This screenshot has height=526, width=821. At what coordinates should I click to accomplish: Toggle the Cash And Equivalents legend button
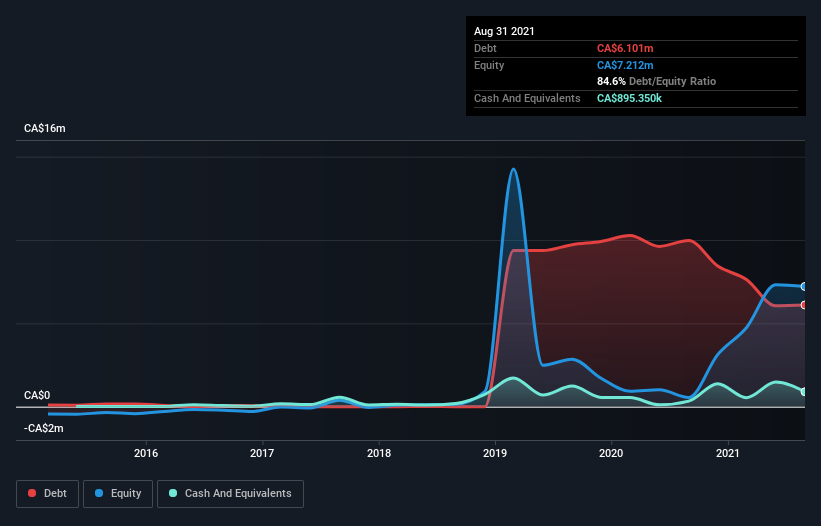coord(230,494)
